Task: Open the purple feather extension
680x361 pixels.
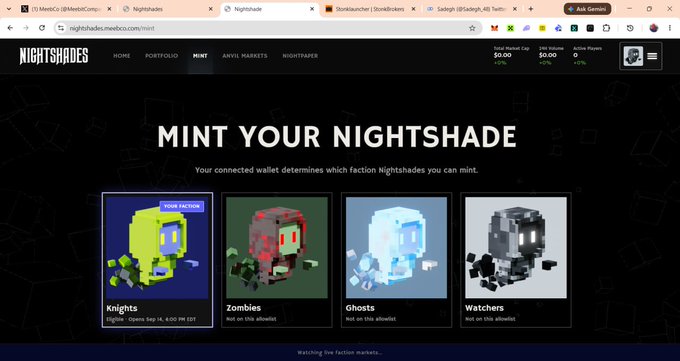Action: (526, 28)
